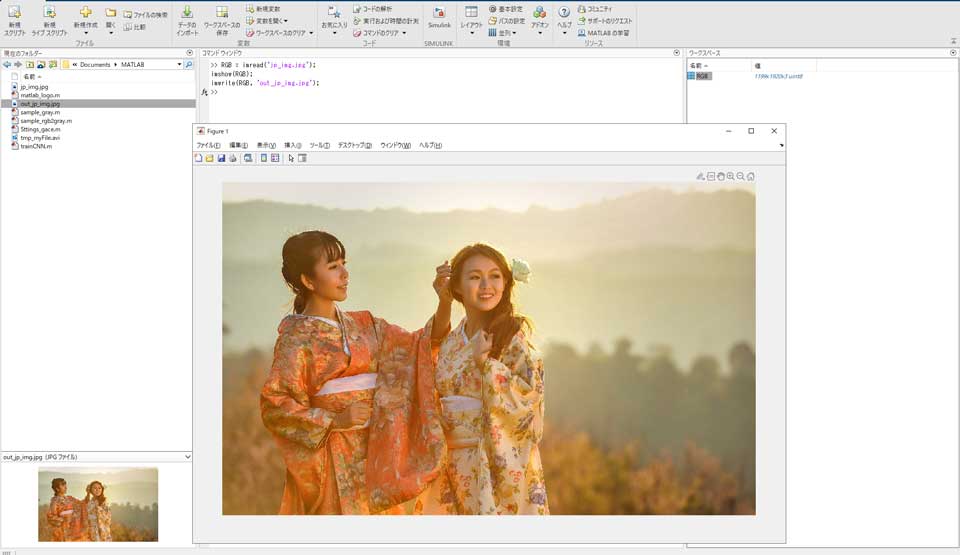Viewport: 960px width, 555px height.
Task: Open the ツール menu in Figure 1
Action: coord(319,145)
